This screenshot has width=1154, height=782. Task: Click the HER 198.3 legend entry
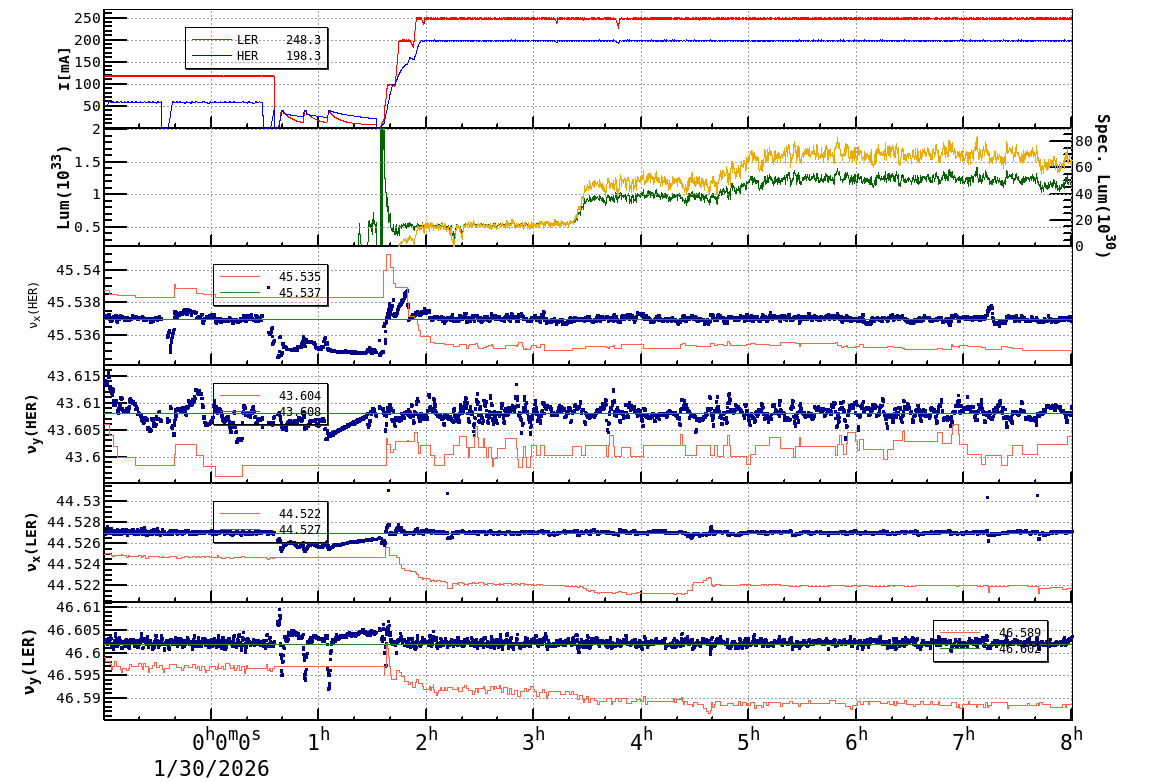(x=256, y=56)
